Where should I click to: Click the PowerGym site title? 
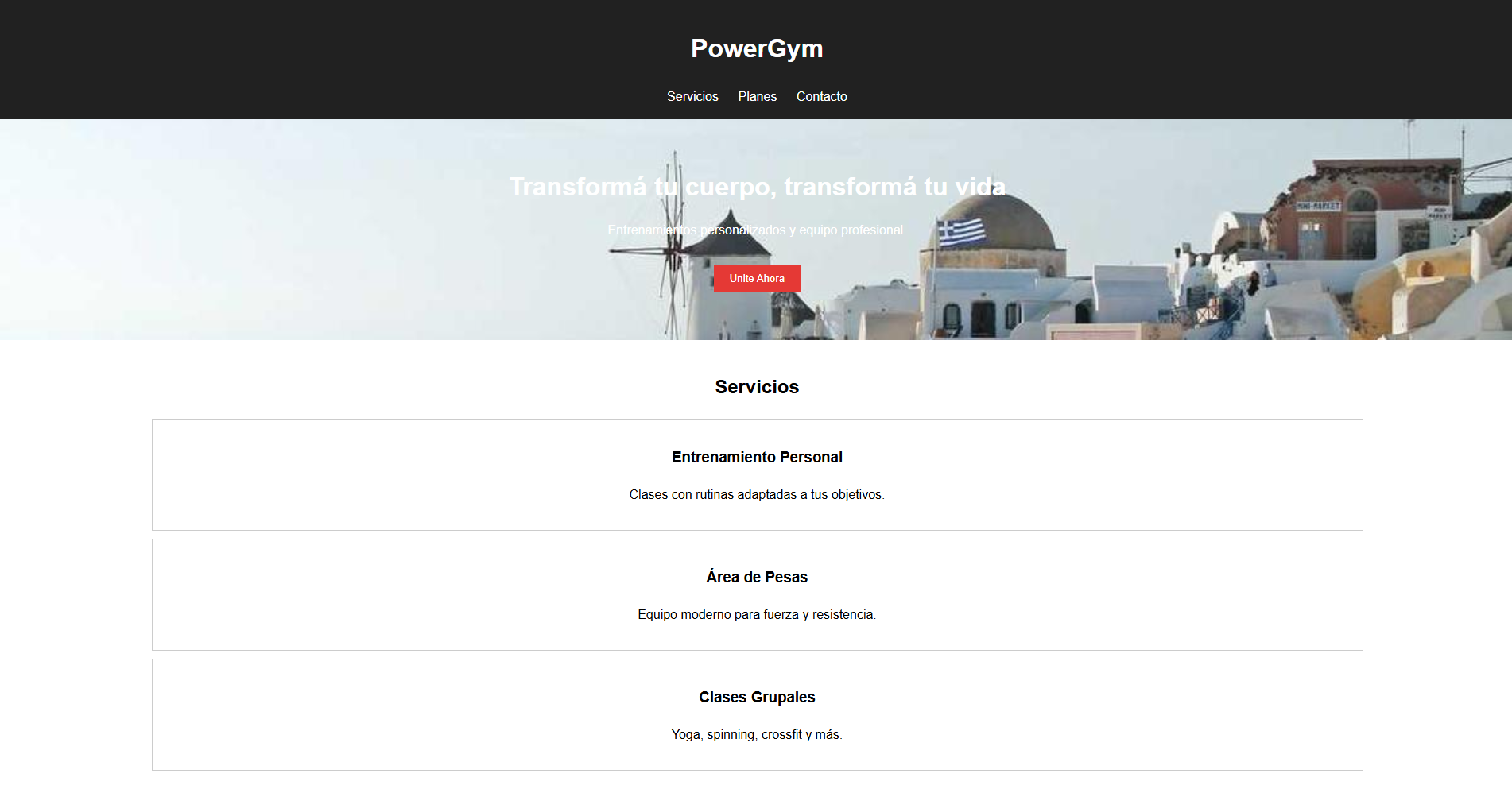coord(756,48)
